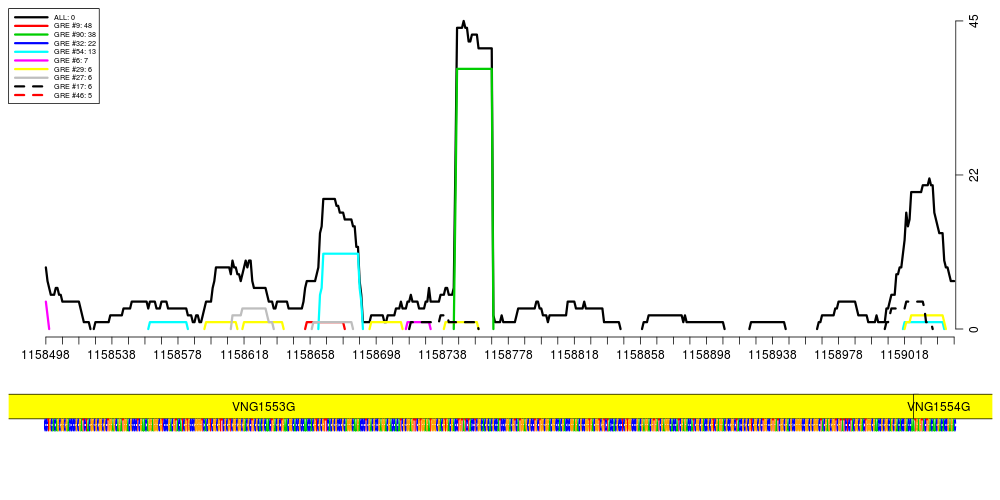Click the short magenta line at far left
The width and height of the screenshot is (1000, 500).
point(47,314)
